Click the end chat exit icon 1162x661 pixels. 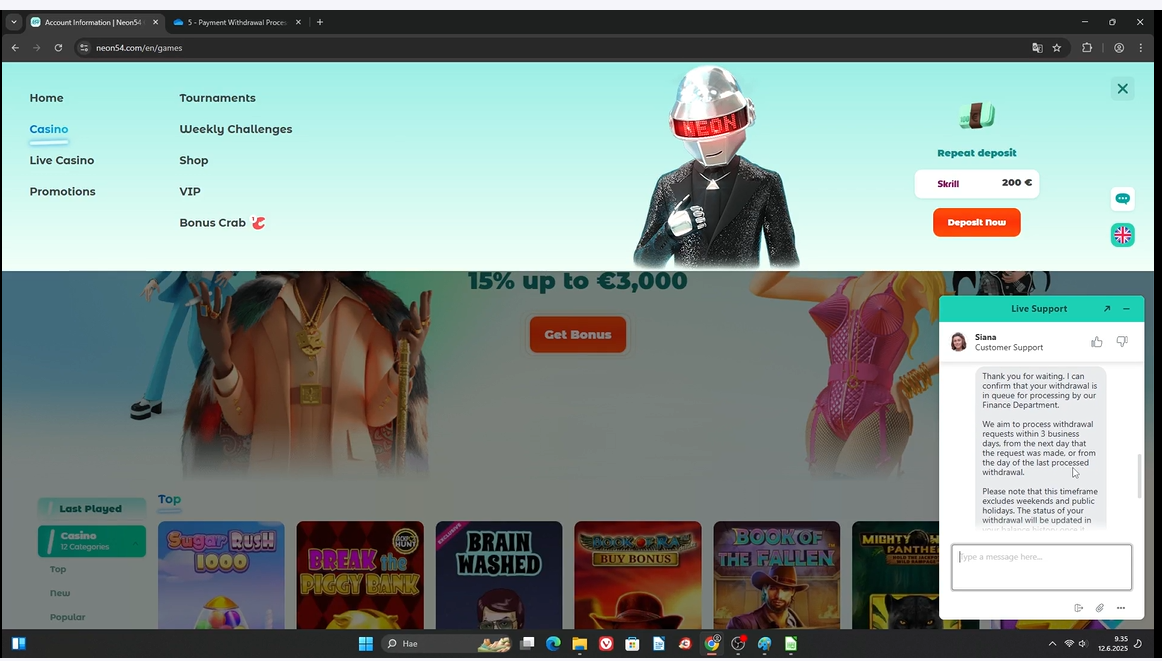(x=1078, y=608)
